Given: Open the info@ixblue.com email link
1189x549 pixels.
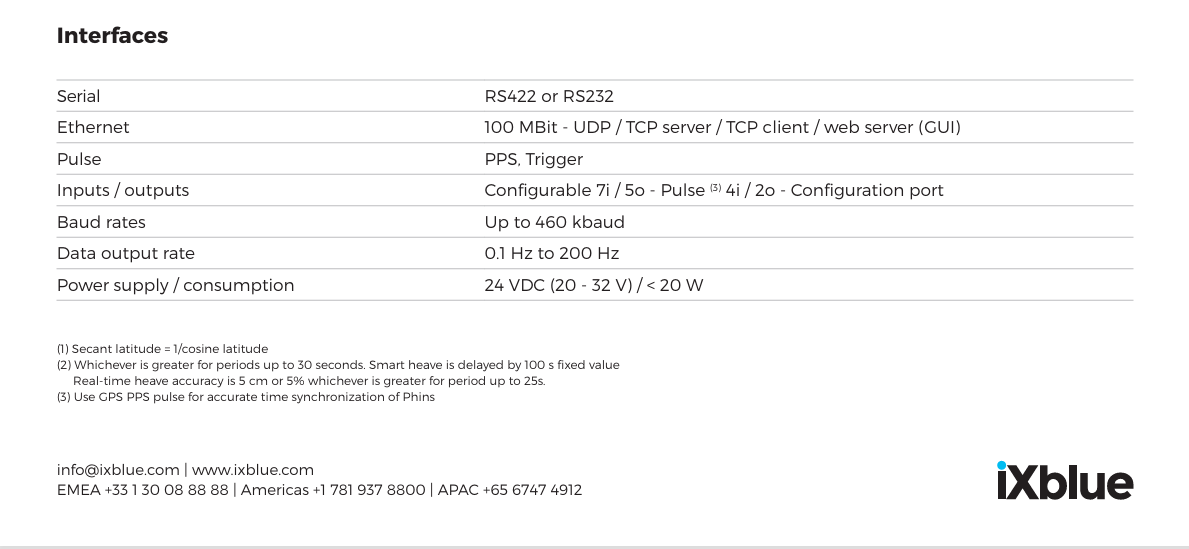Looking at the screenshot, I should coord(118,470).
